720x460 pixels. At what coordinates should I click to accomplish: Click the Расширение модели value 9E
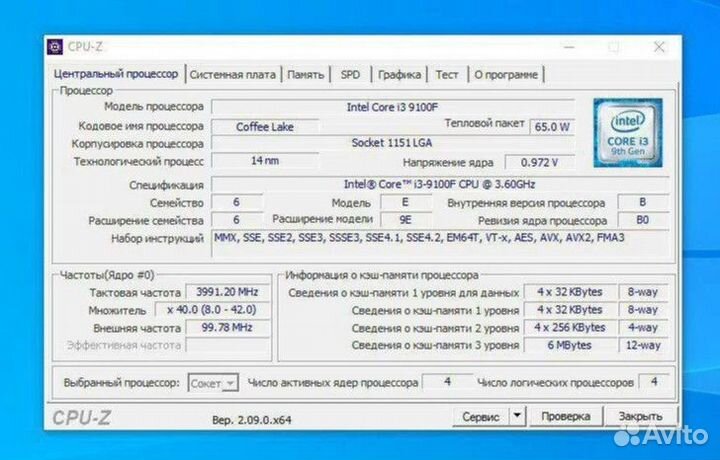click(x=405, y=220)
